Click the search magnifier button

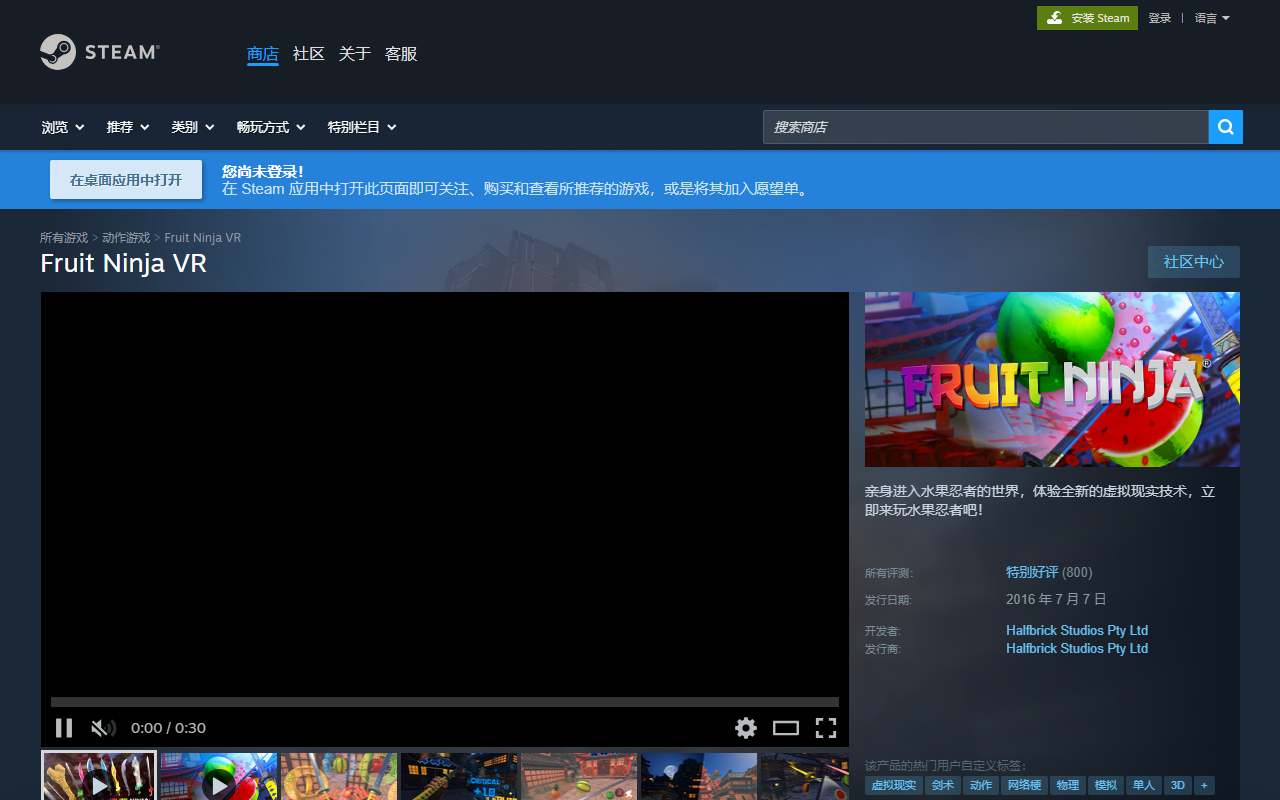click(x=1226, y=127)
